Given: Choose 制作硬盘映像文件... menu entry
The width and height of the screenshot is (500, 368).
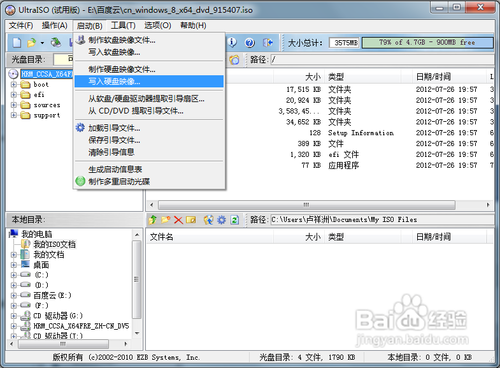Looking at the screenshot, I should (149, 69).
